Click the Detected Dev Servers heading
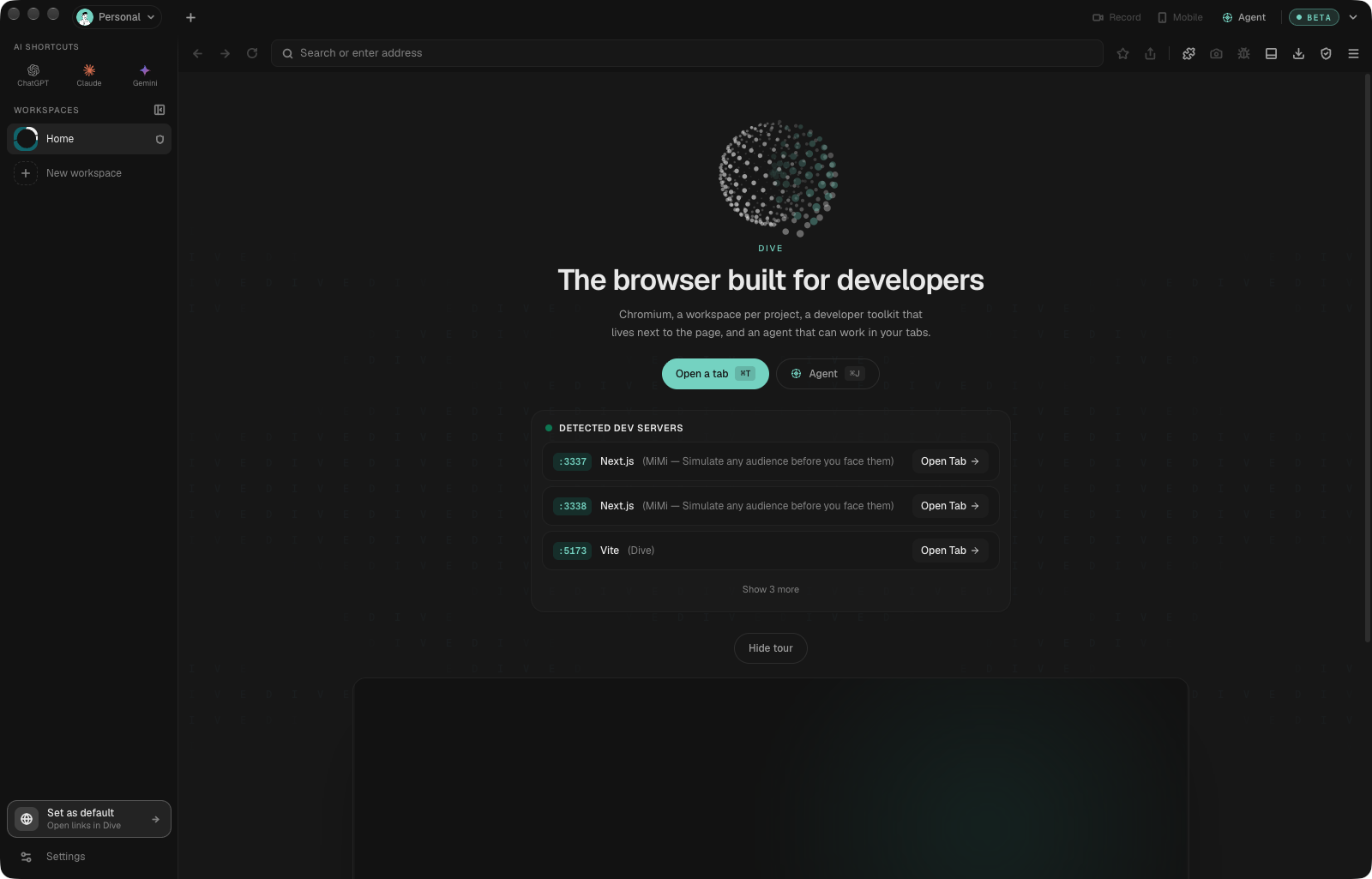The image size is (1372, 879). coord(621,428)
